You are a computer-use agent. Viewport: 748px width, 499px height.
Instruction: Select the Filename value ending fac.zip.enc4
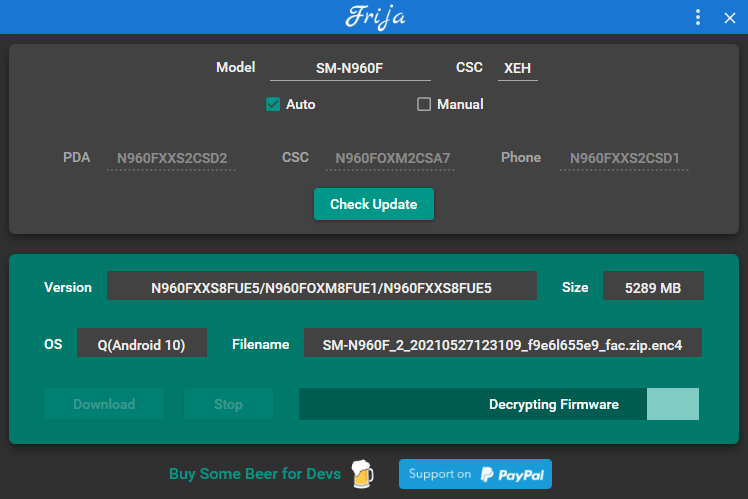pyautogui.click(x=502, y=344)
